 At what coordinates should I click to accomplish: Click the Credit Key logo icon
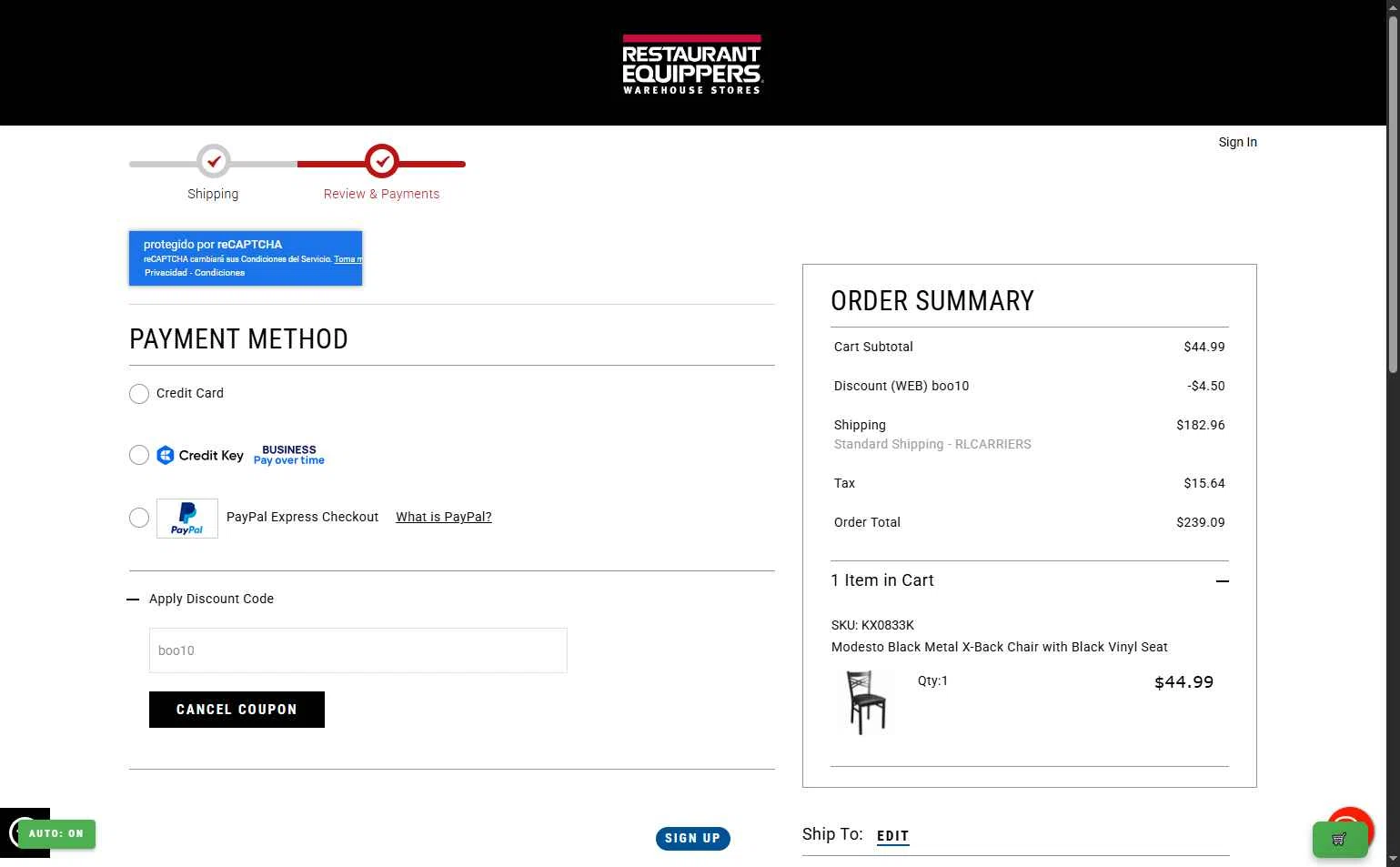point(165,455)
